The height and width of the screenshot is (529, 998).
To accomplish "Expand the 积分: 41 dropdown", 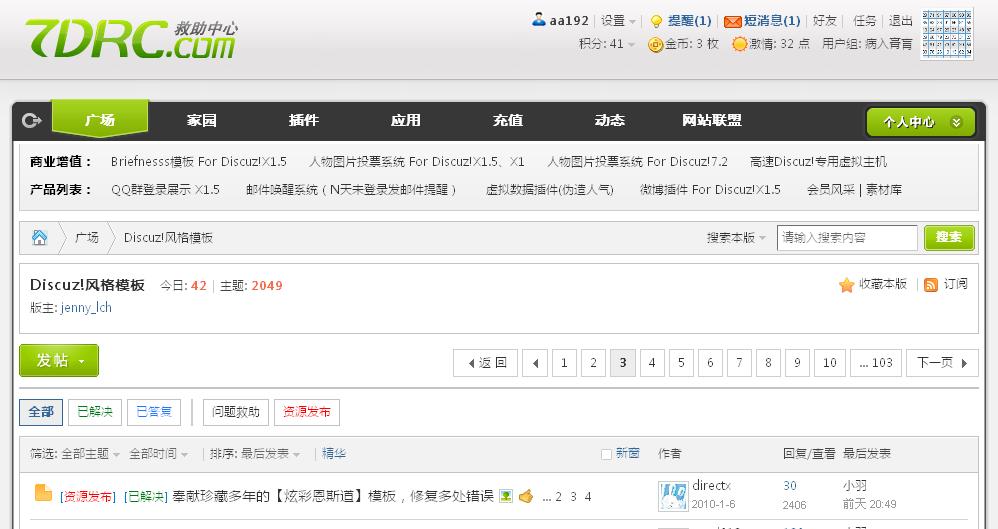I will coord(607,44).
